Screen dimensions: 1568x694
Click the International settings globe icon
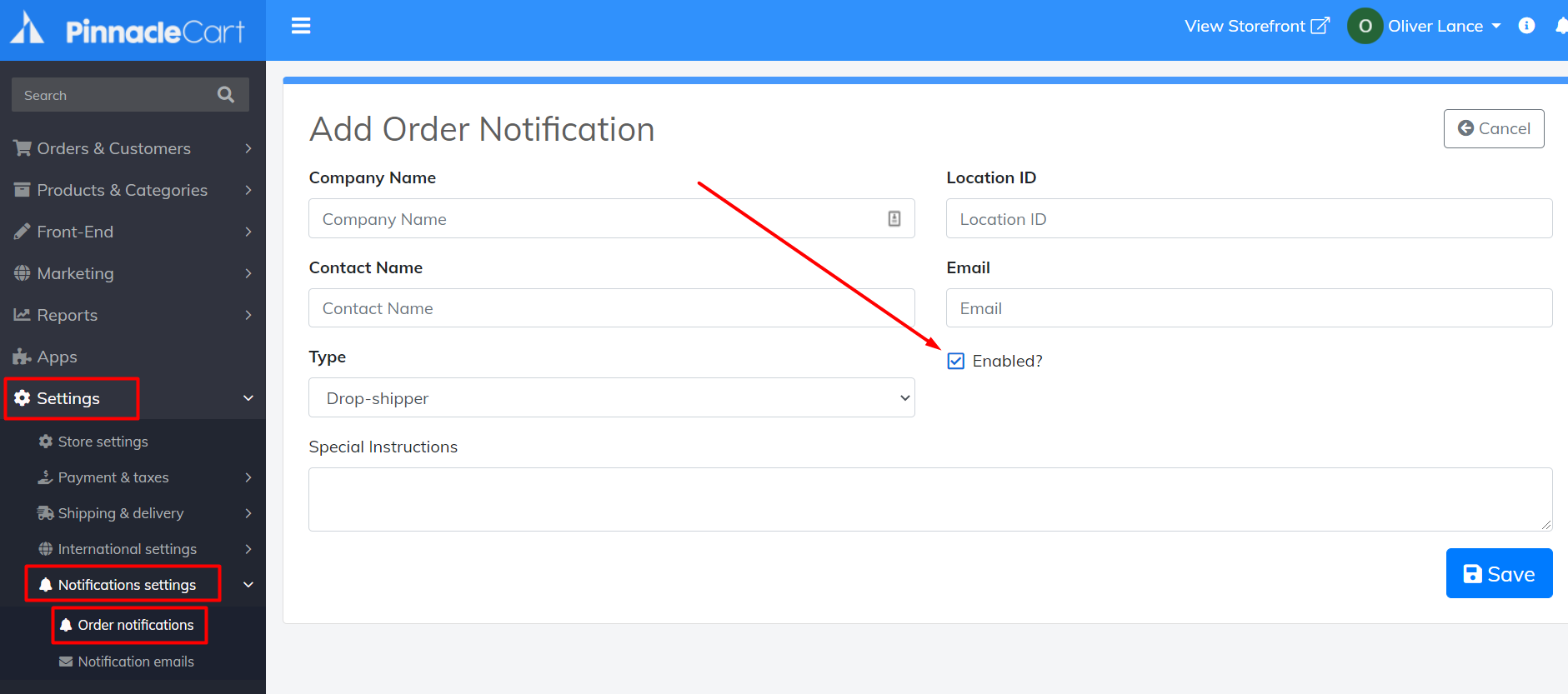click(x=46, y=549)
